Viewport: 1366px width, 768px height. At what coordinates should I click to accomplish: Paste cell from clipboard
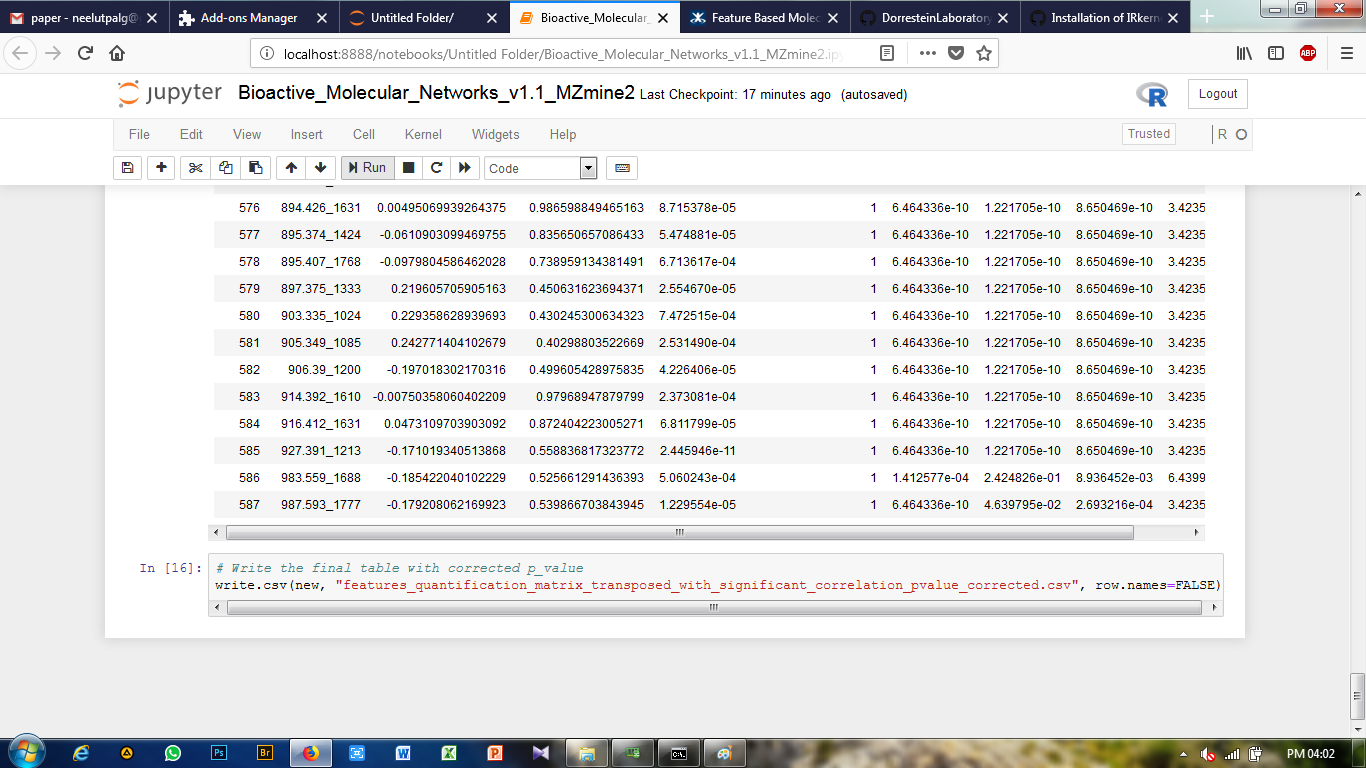(255, 168)
